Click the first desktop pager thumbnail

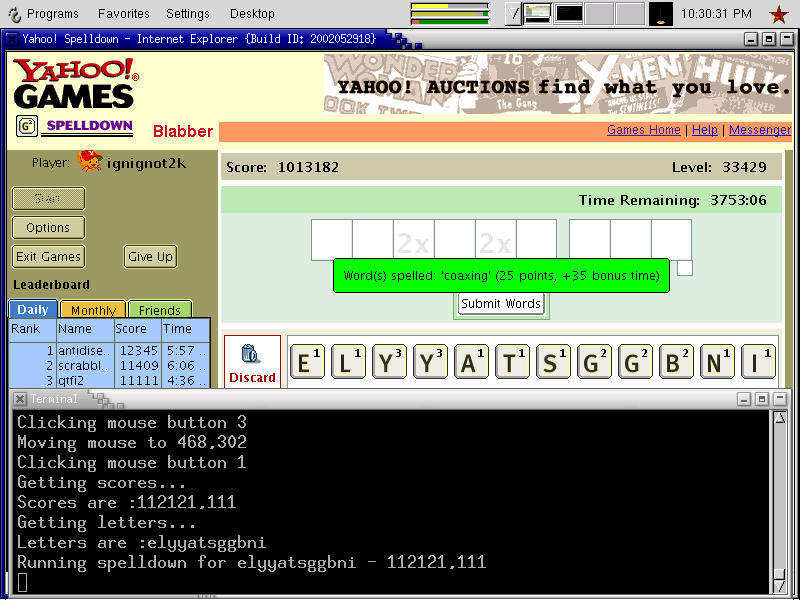538,14
